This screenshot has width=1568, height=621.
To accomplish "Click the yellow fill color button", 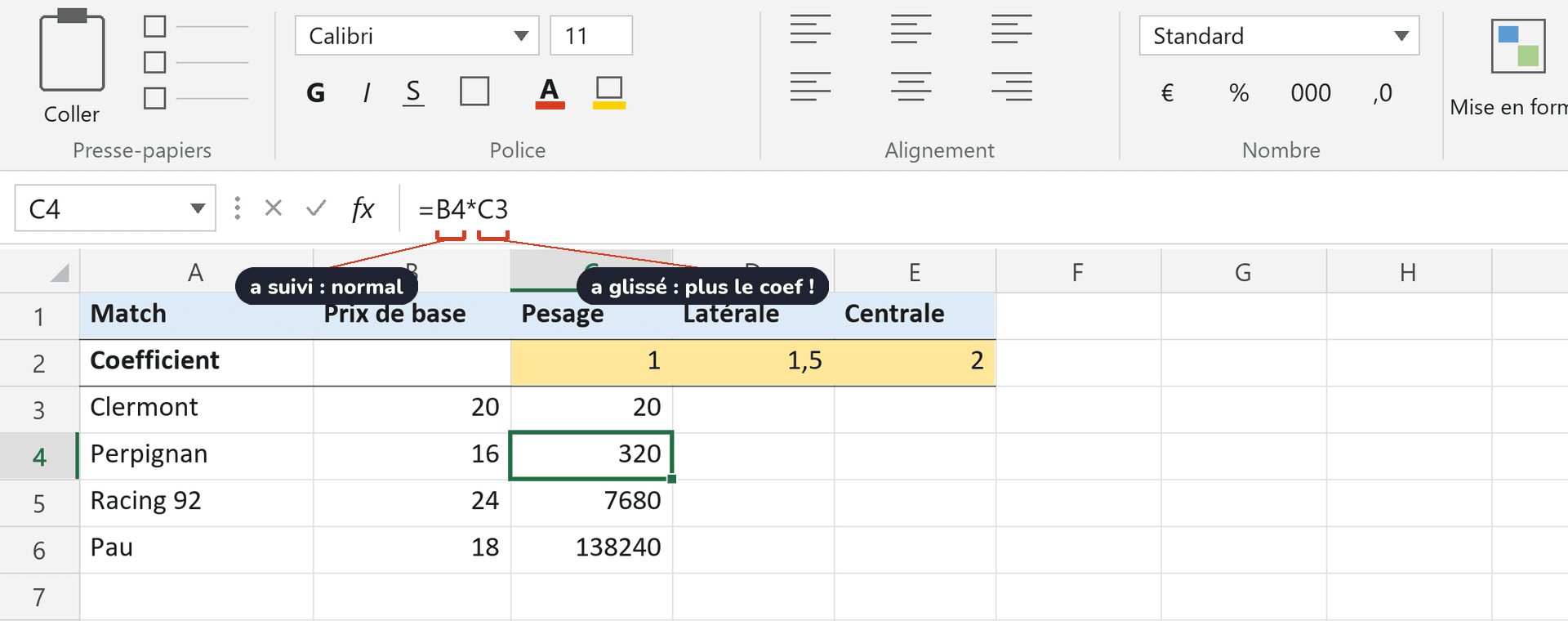I will (x=609, y=92).
